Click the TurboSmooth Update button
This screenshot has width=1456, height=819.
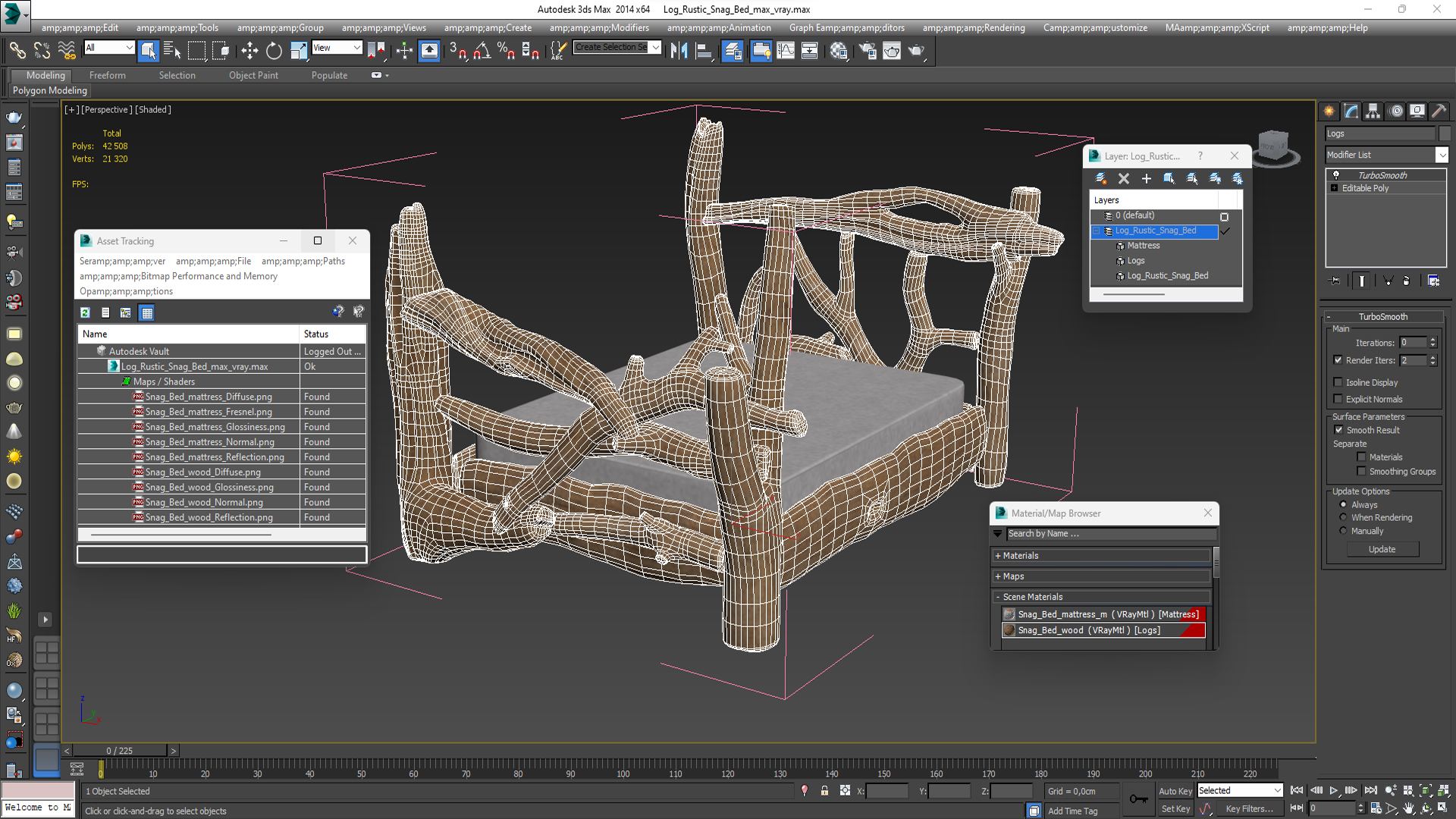click(1382, 549)
